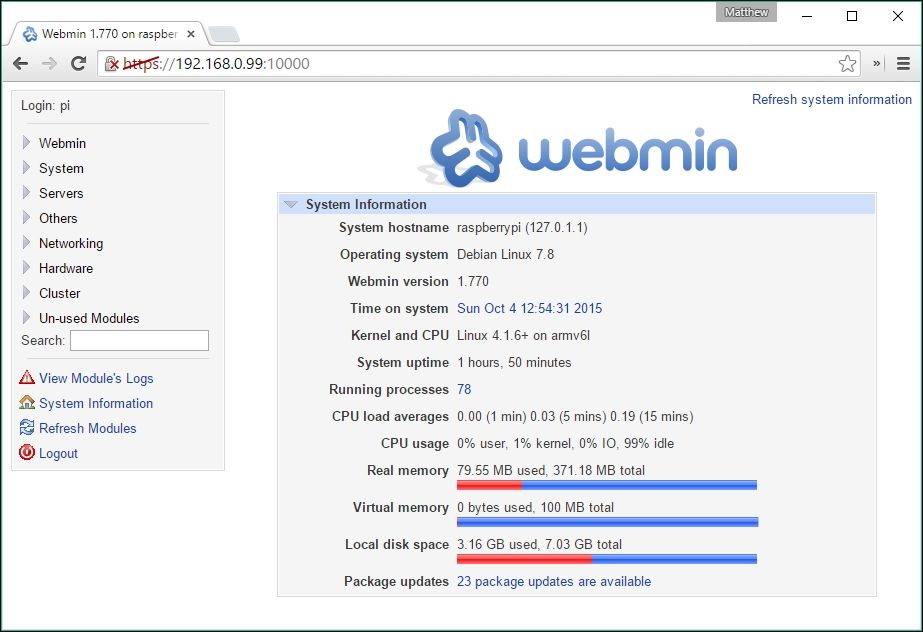Bookmark the page with the star icon
Image resolution: width=923 pixels, height=632 pixels.
(847, 64)
